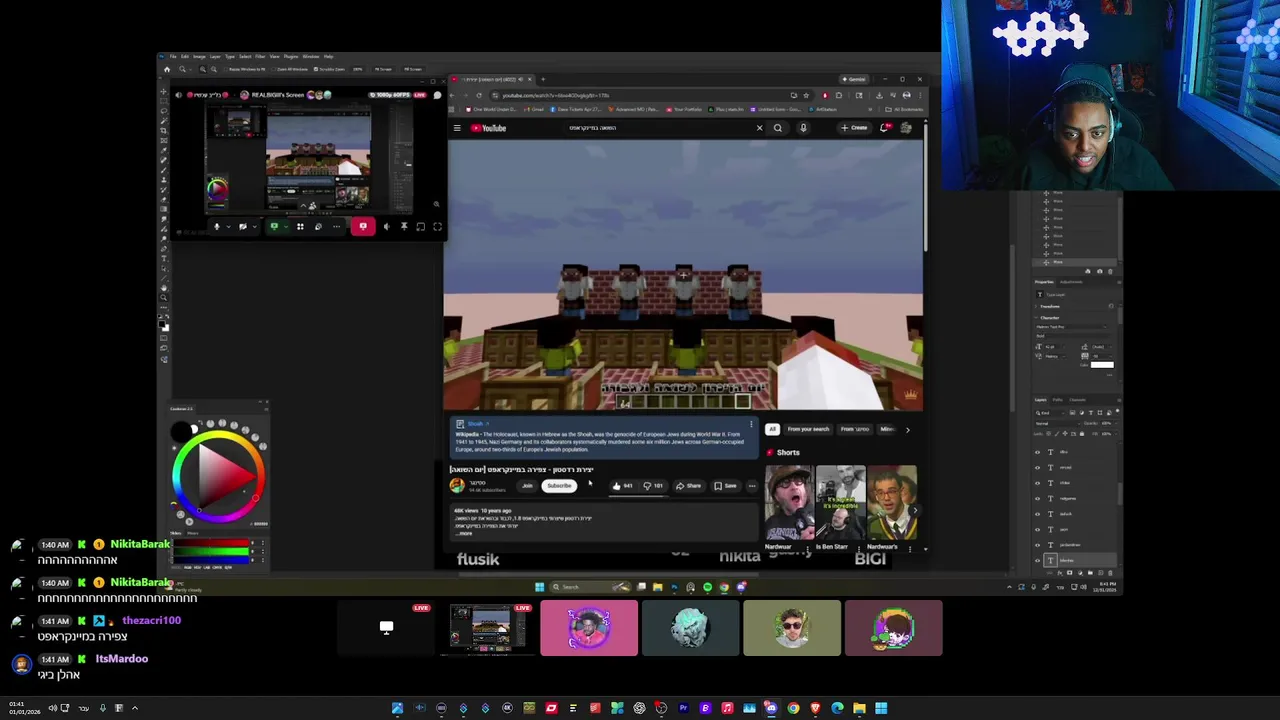Click the Gemini button in Chrome
The image size is (1280, 720).
pyautogui.click(x=855, y=79)
